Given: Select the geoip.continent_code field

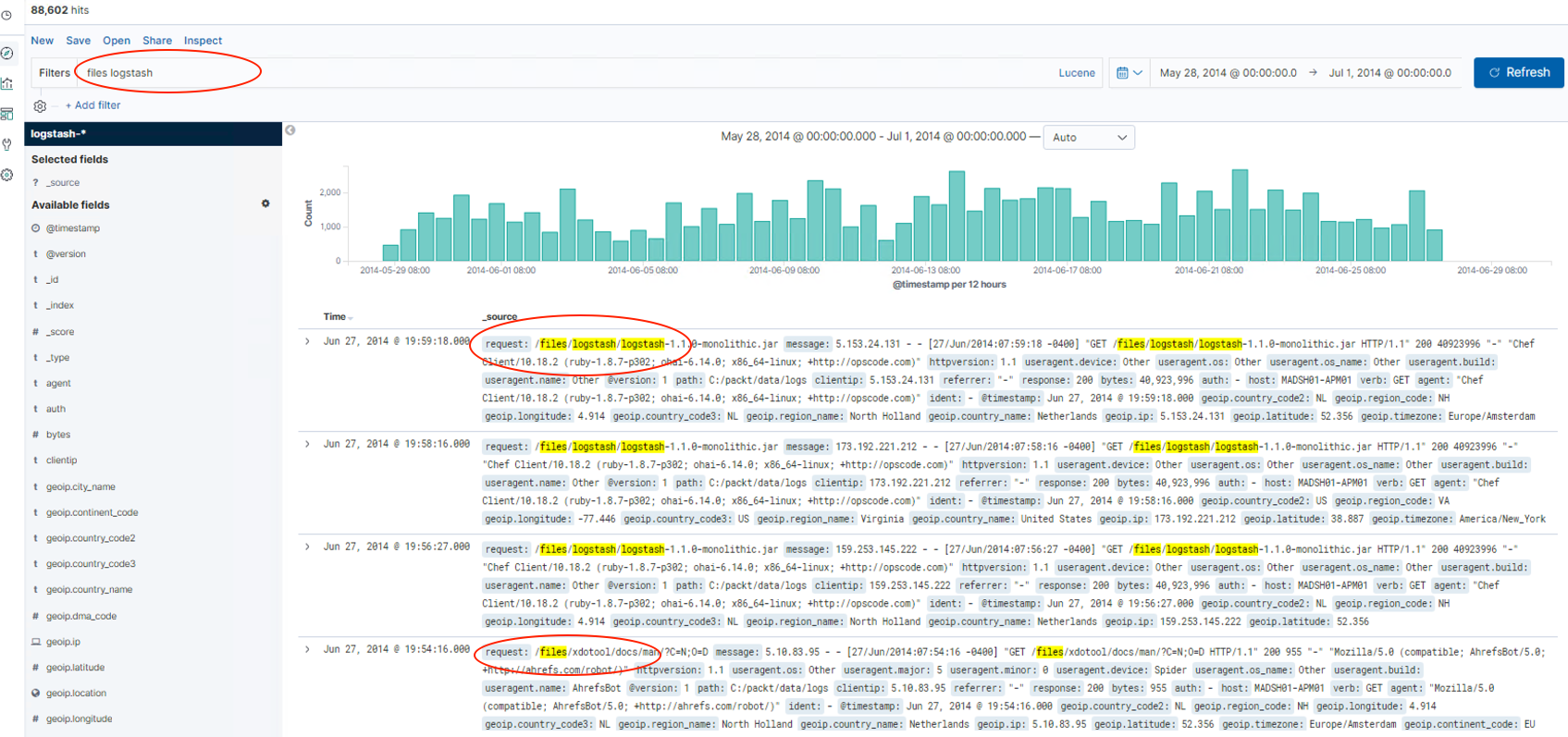Looking at the screenshot, I should (93, 512).
